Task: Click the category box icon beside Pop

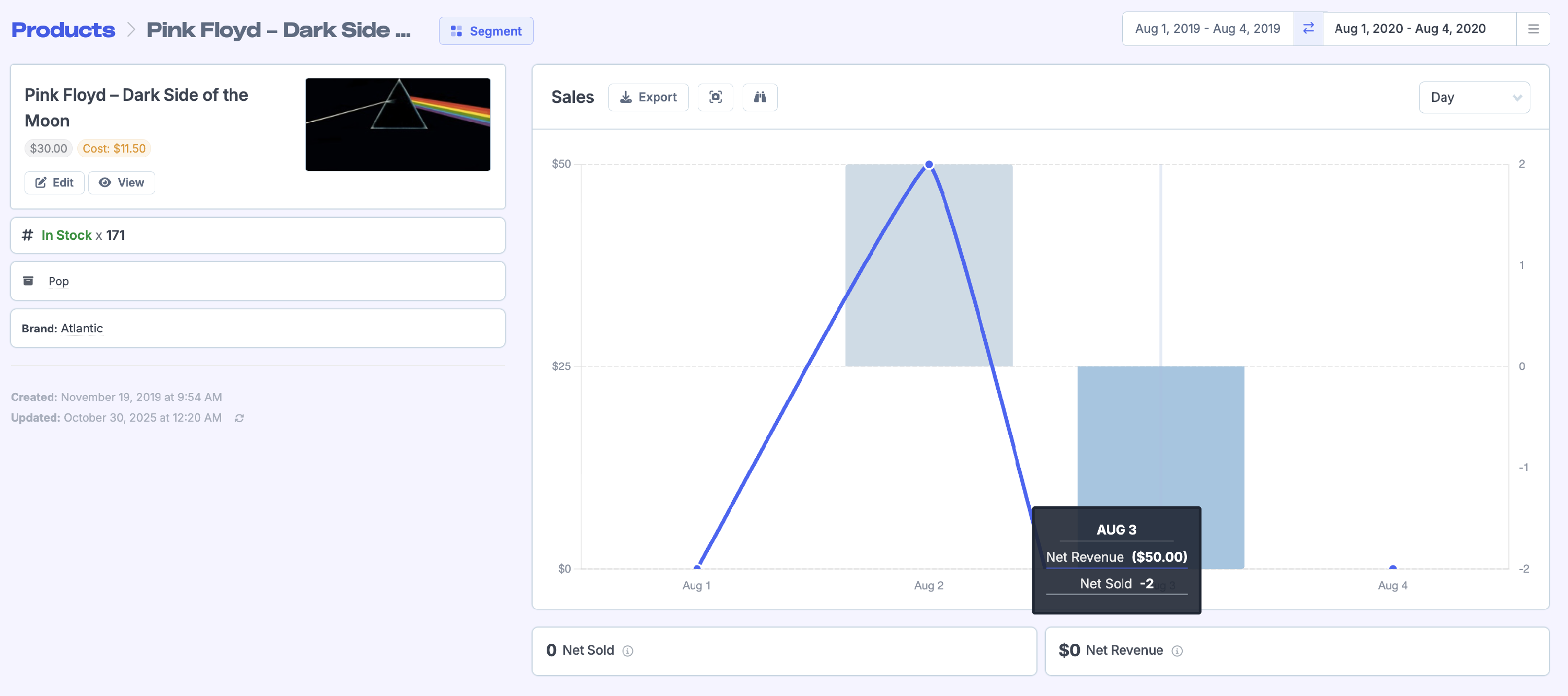Action: point(28,281)
